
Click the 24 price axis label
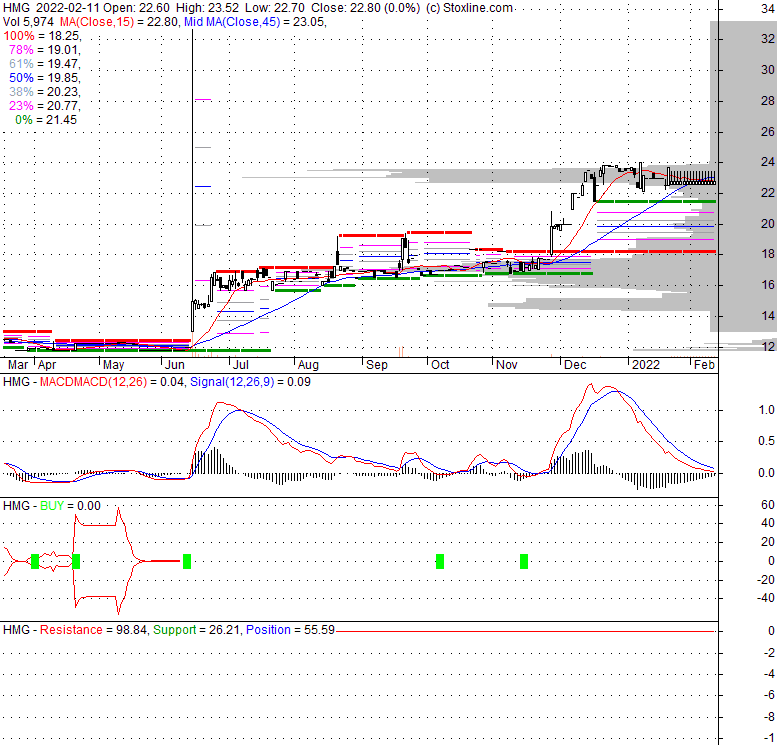coord(768,162)
